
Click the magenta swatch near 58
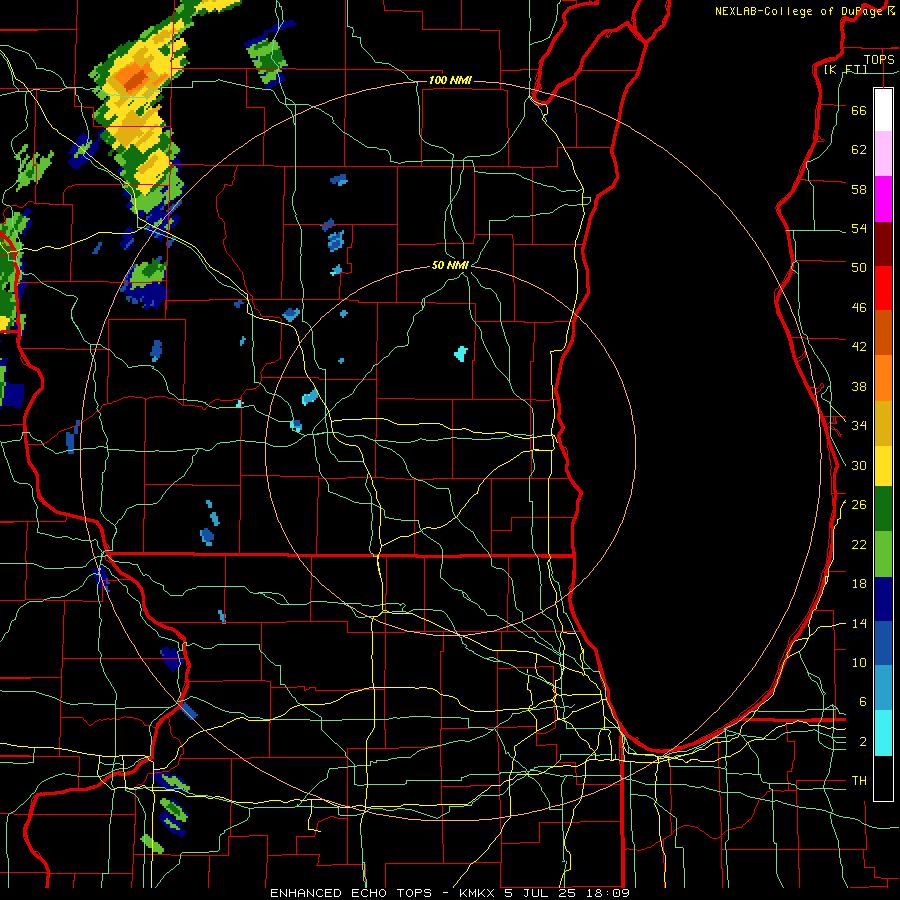click(883, 199)
